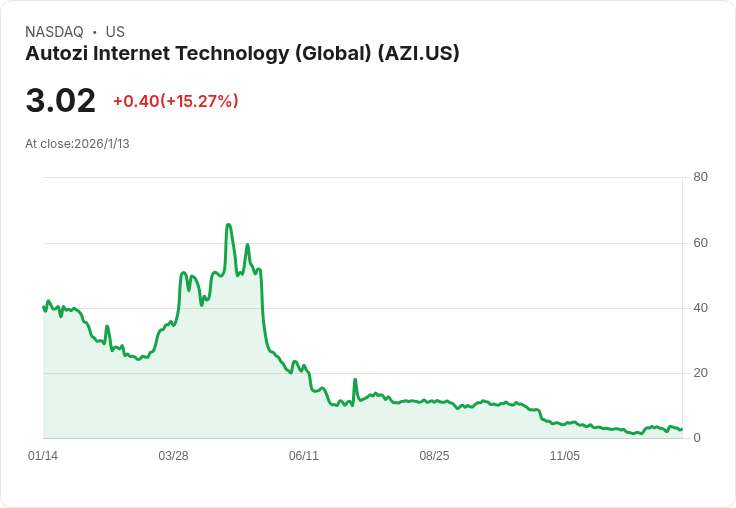This screenshot has height=508, width=736.
Task: Click the US market label
Action: (x=115, y=32)
